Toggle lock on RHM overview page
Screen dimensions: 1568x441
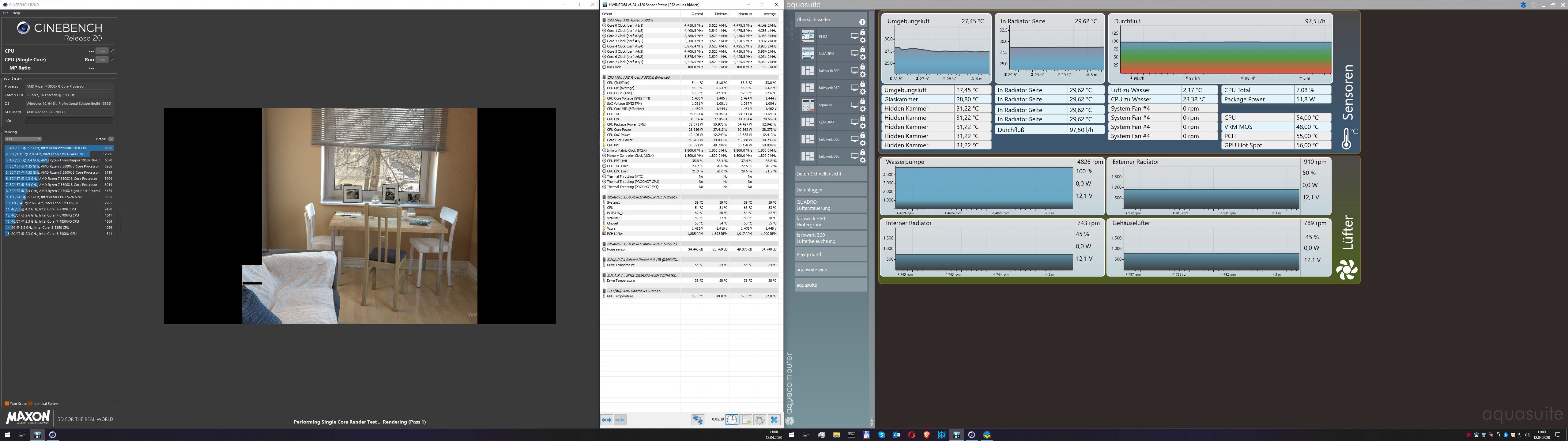862,33
